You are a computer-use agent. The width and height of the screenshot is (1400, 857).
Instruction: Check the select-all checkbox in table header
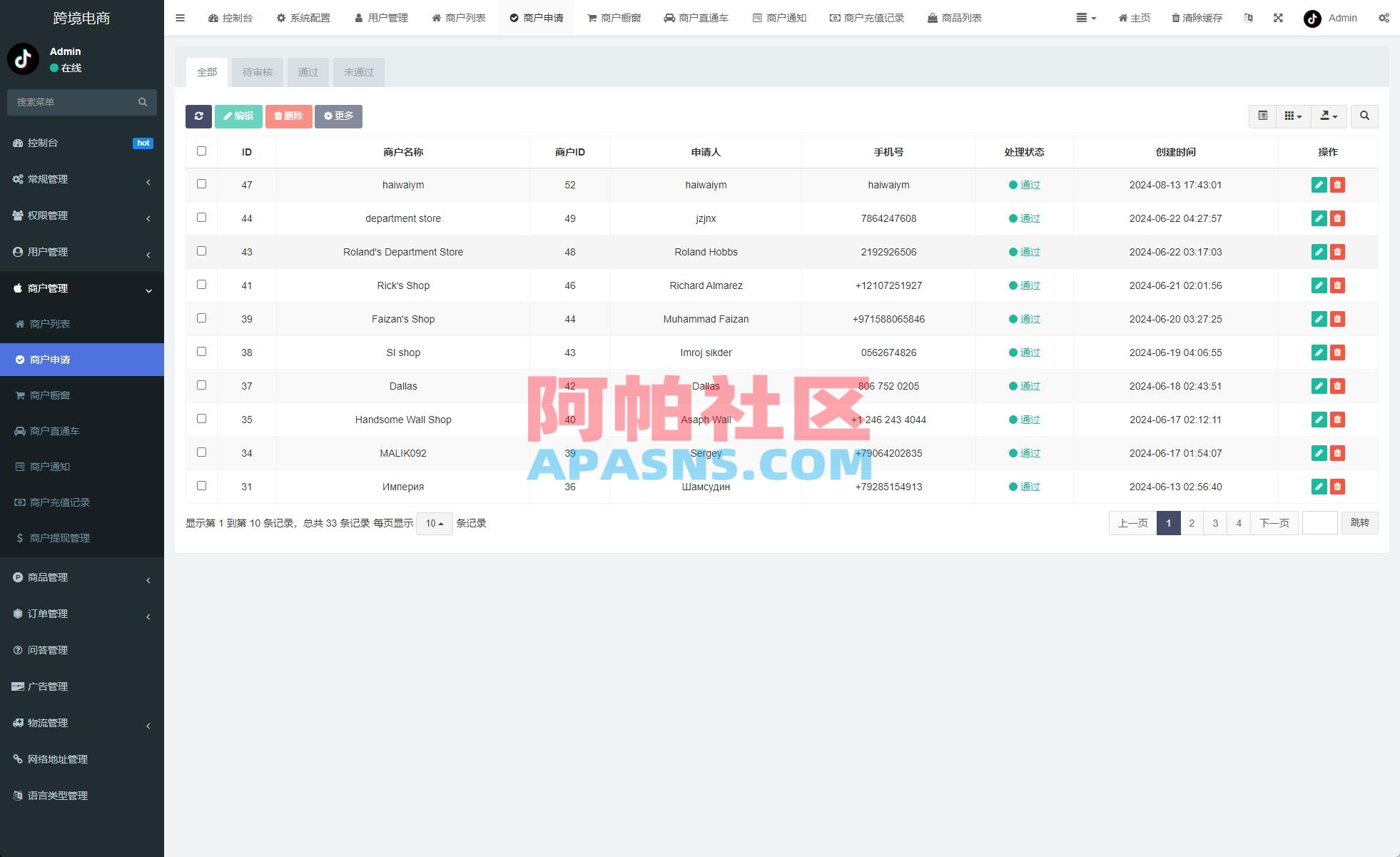[x=202, y=151]
